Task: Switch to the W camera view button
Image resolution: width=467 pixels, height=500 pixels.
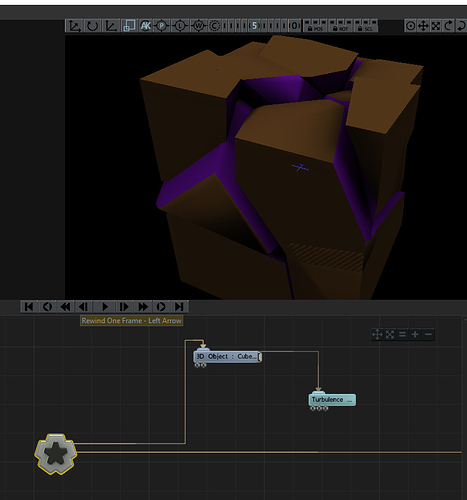Action: [x=198, y=26]
